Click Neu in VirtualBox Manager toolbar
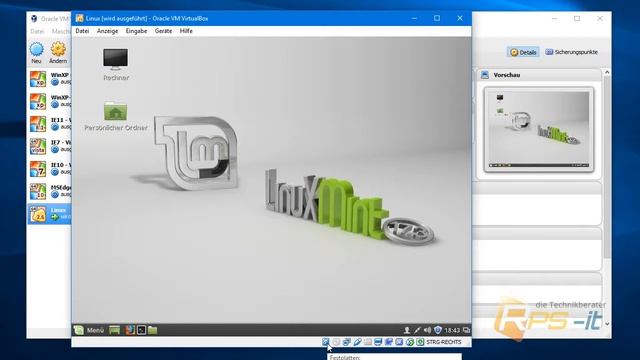Viewport: 640px width, 360px height. coord(36,53)
